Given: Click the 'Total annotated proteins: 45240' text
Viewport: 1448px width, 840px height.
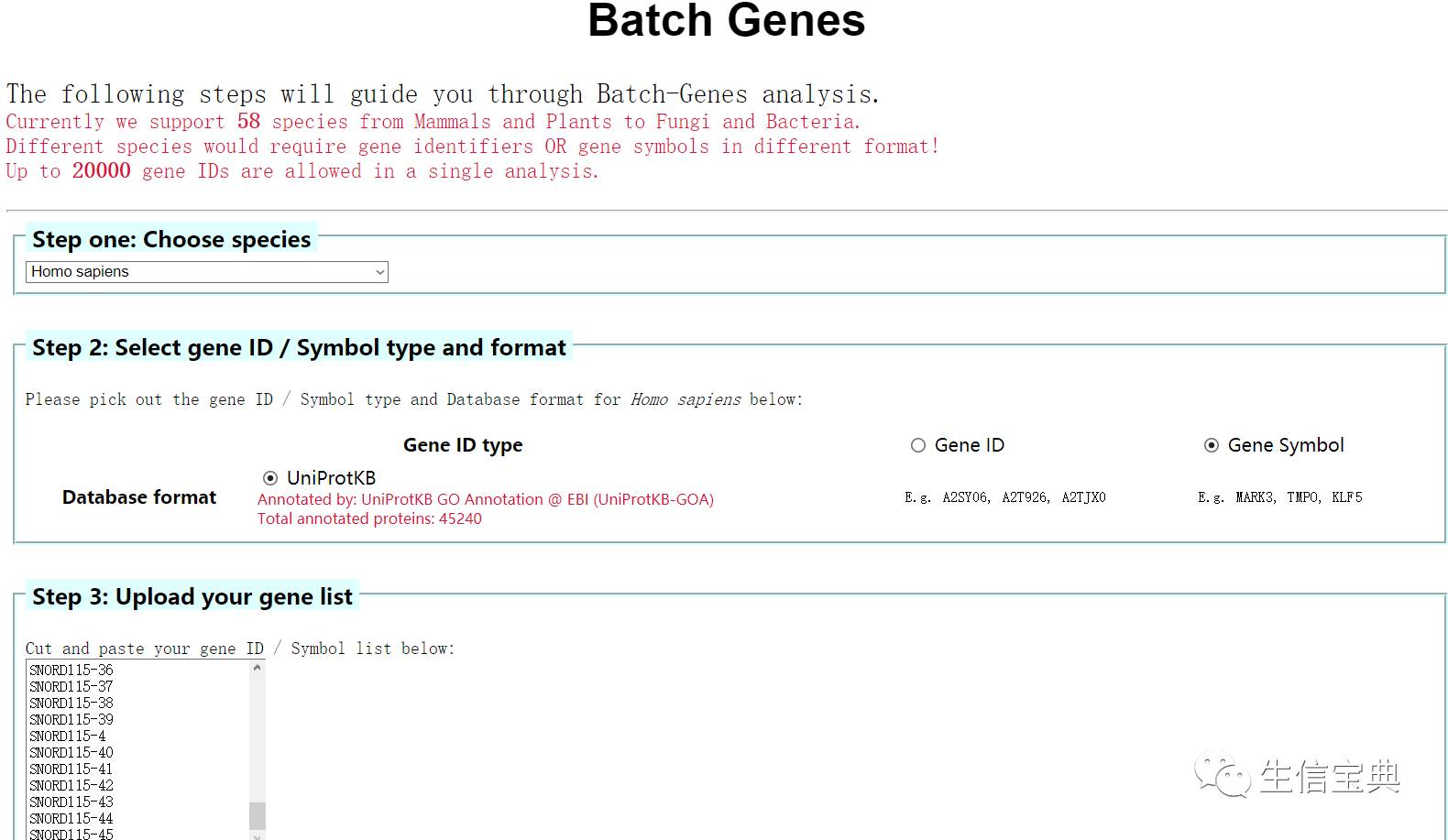Looking at the screenshot, I should (x=369, y=518).
